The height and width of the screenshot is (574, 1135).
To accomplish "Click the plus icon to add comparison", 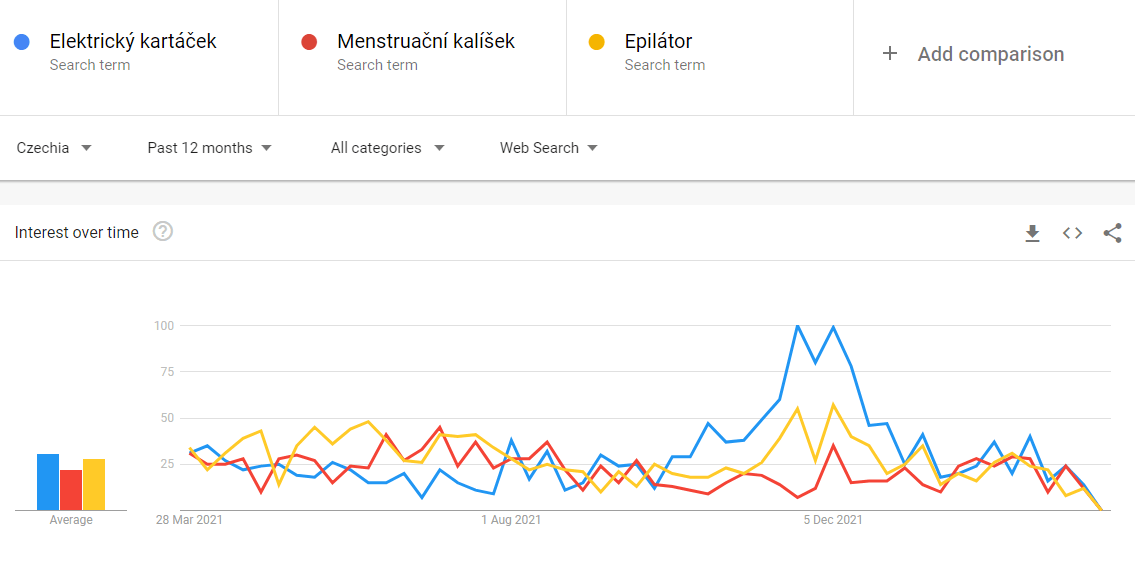I will click(889, 54).
